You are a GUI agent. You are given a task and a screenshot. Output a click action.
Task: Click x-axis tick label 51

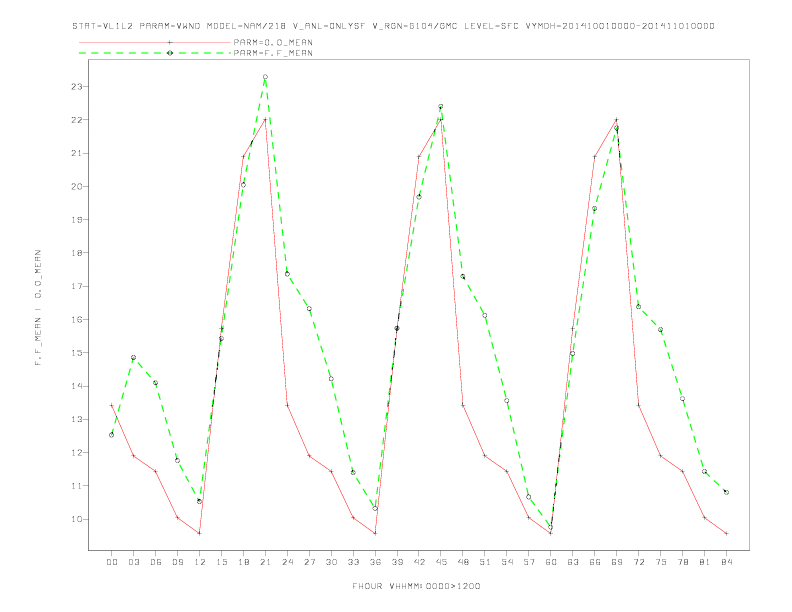(485, 562)
